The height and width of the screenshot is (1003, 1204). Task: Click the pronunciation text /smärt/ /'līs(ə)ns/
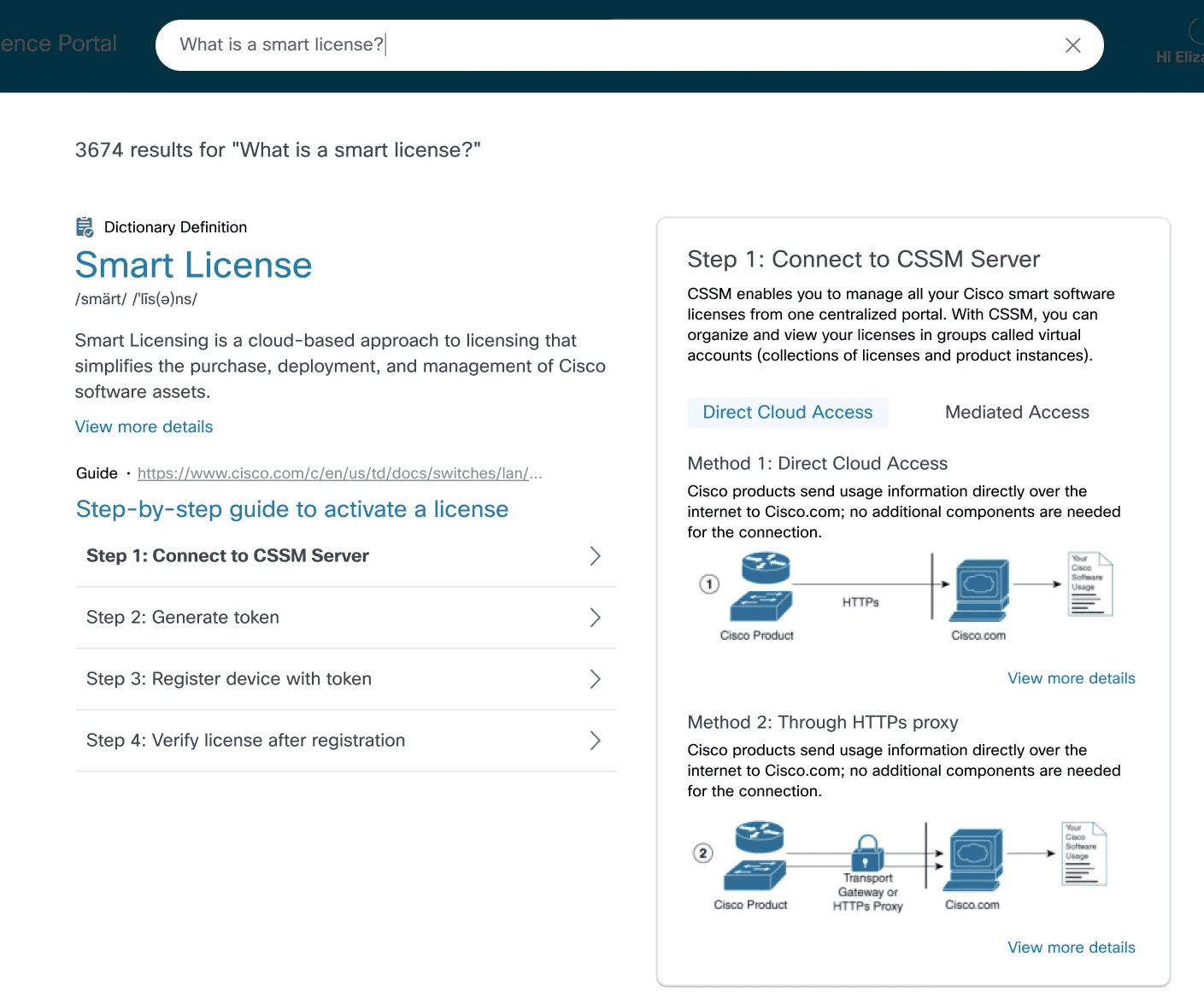point(136,299)
